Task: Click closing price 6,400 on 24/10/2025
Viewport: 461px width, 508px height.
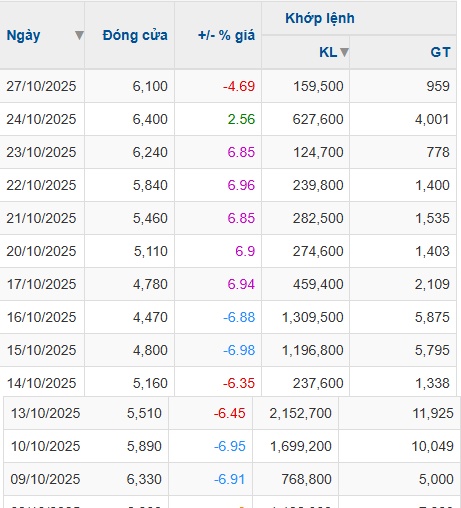Action: click(150, 119)
